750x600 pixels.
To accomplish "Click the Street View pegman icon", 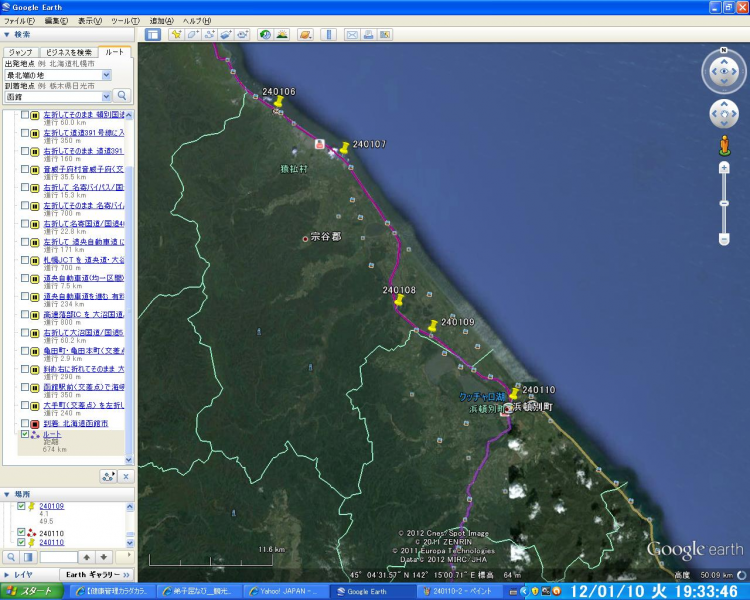I will click(724, 145).
